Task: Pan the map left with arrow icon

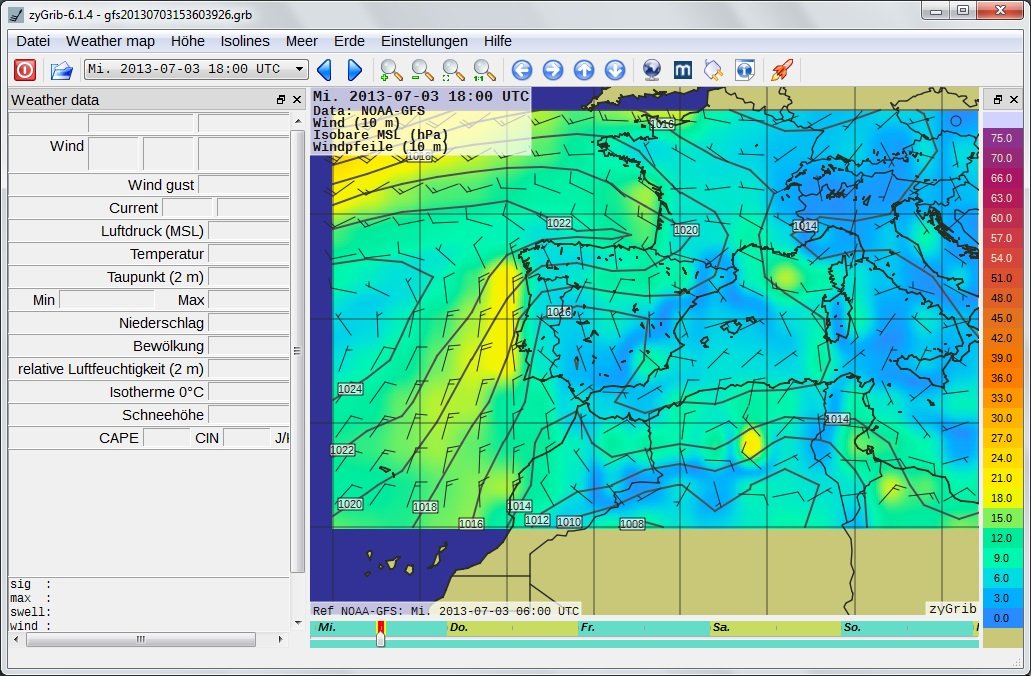Action: coord(521,70)
